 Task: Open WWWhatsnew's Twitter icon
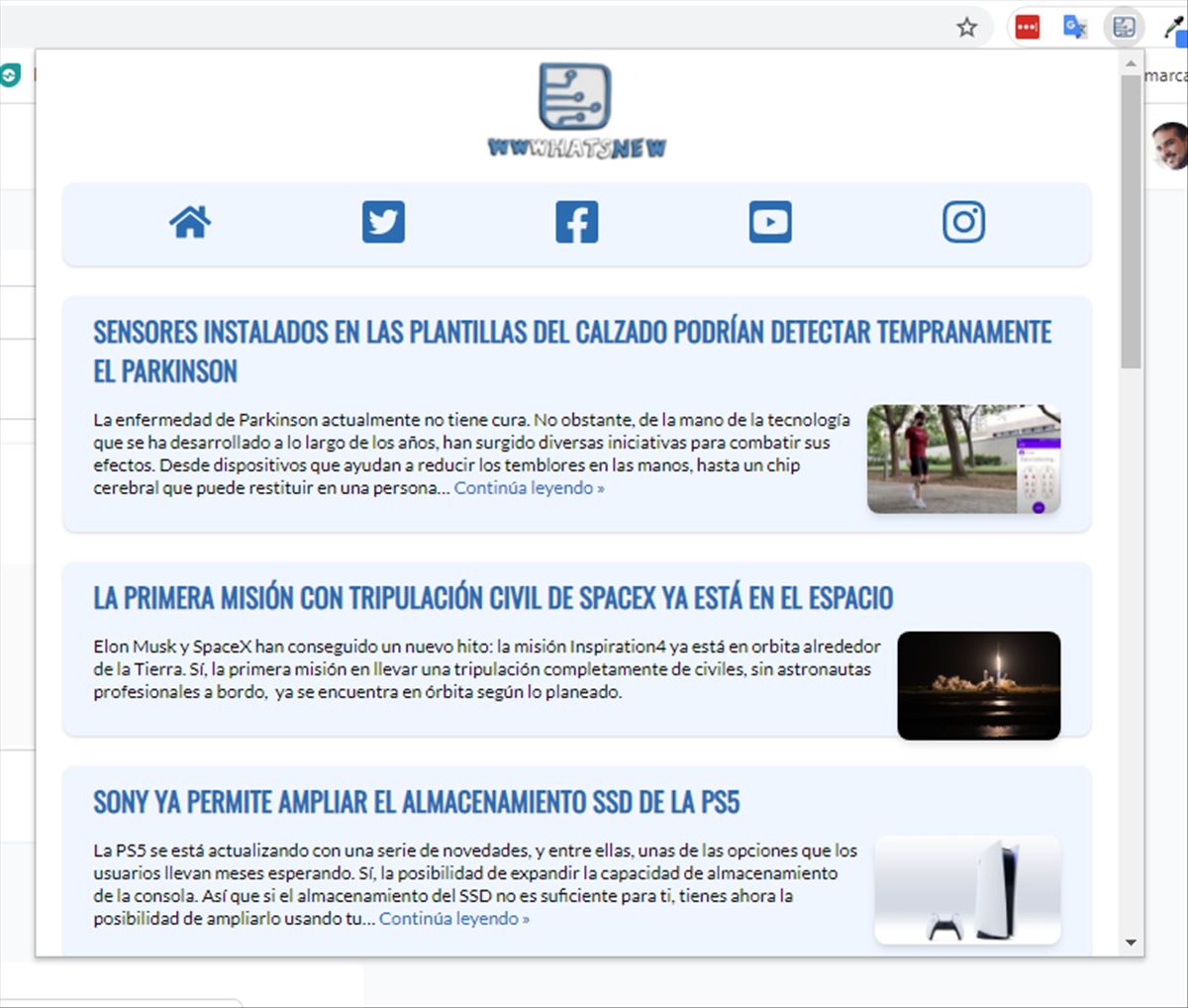click(383, 222)
